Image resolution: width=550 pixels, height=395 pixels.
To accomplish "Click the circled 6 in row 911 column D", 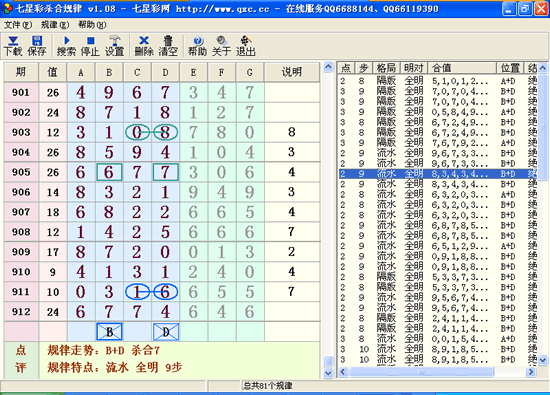I will coord(165,292).
